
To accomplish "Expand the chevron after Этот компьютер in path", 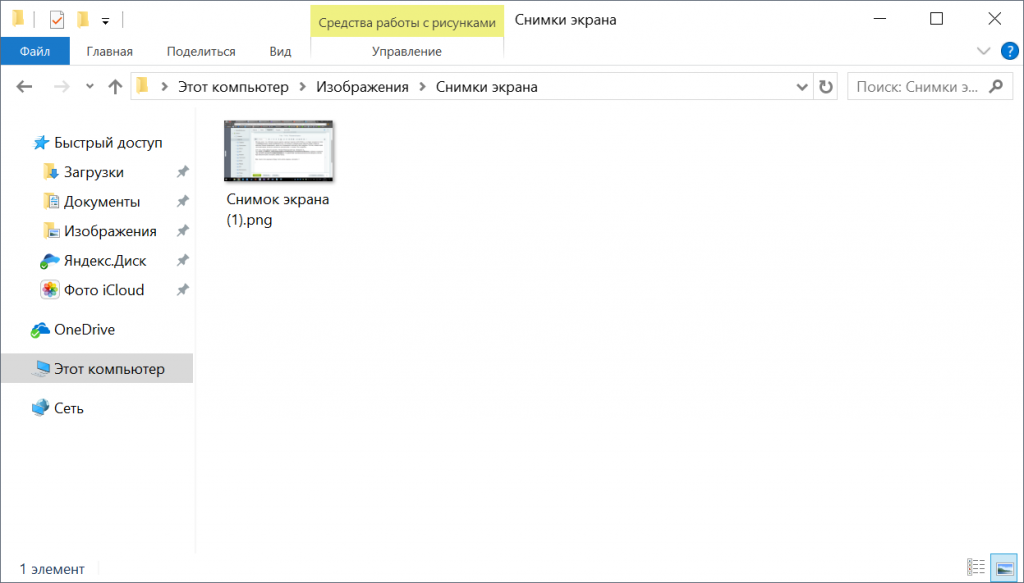I will click(x=303, y=87).
